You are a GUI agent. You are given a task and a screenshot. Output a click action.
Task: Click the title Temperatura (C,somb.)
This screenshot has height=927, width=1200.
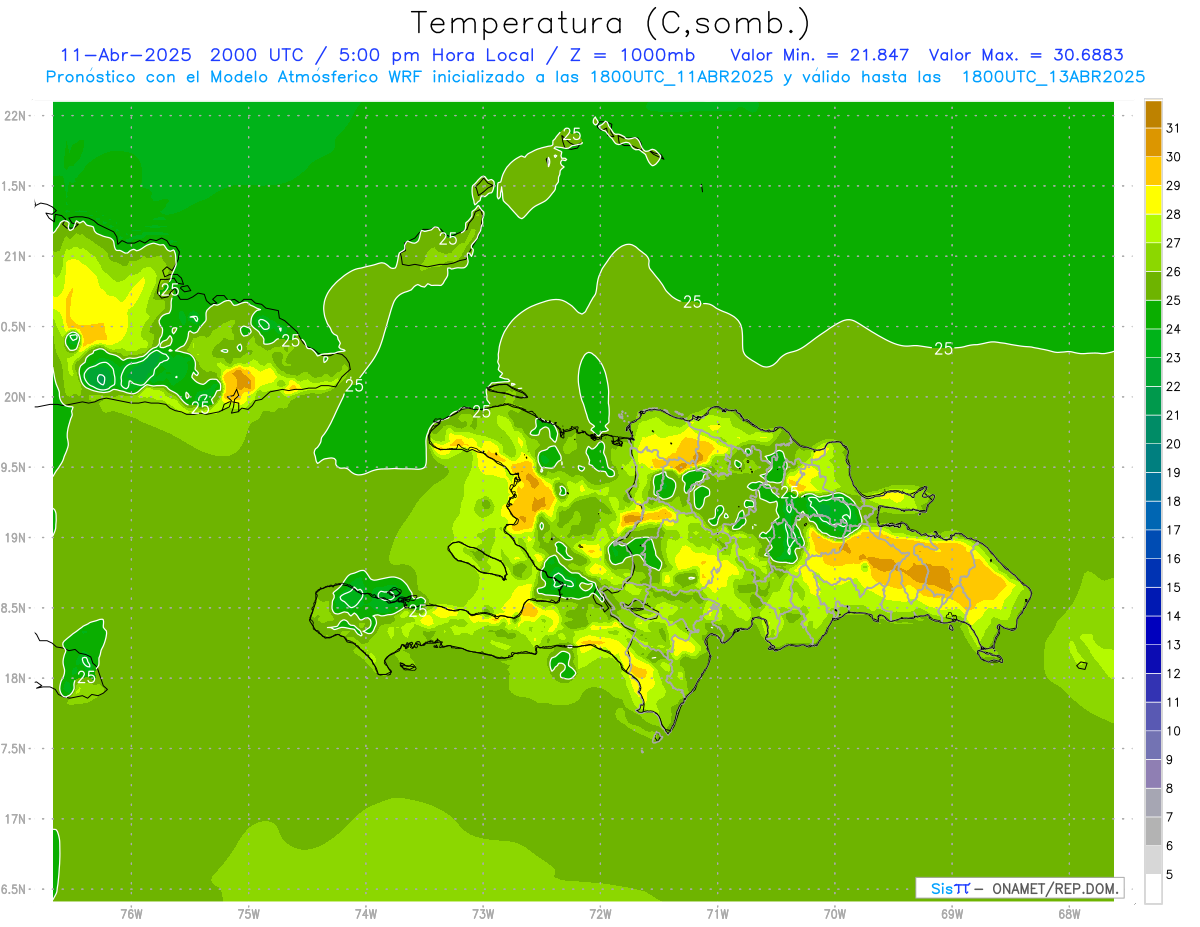(x=611, y=23)
